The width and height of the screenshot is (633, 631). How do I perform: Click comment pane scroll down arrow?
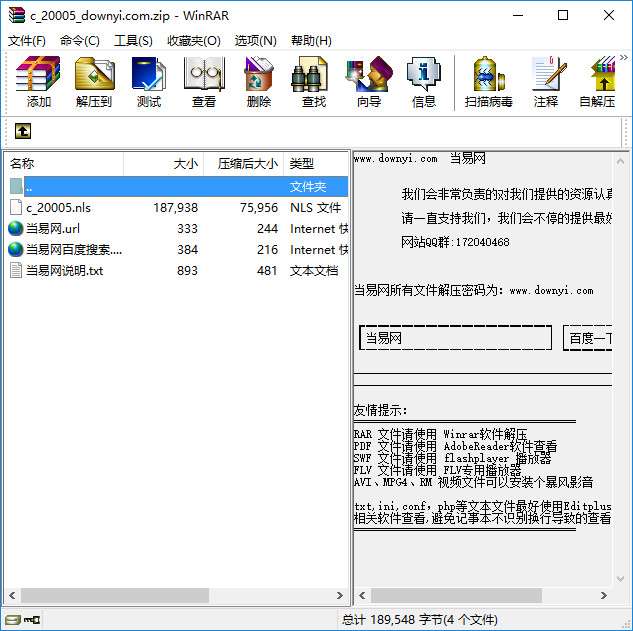(x=621, y=579)
